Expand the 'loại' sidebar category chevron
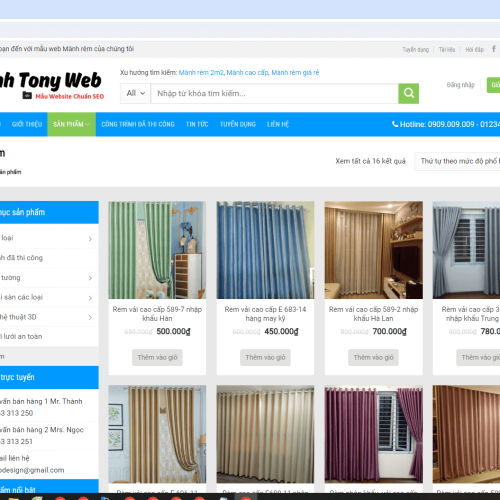 tap(90, 239)
